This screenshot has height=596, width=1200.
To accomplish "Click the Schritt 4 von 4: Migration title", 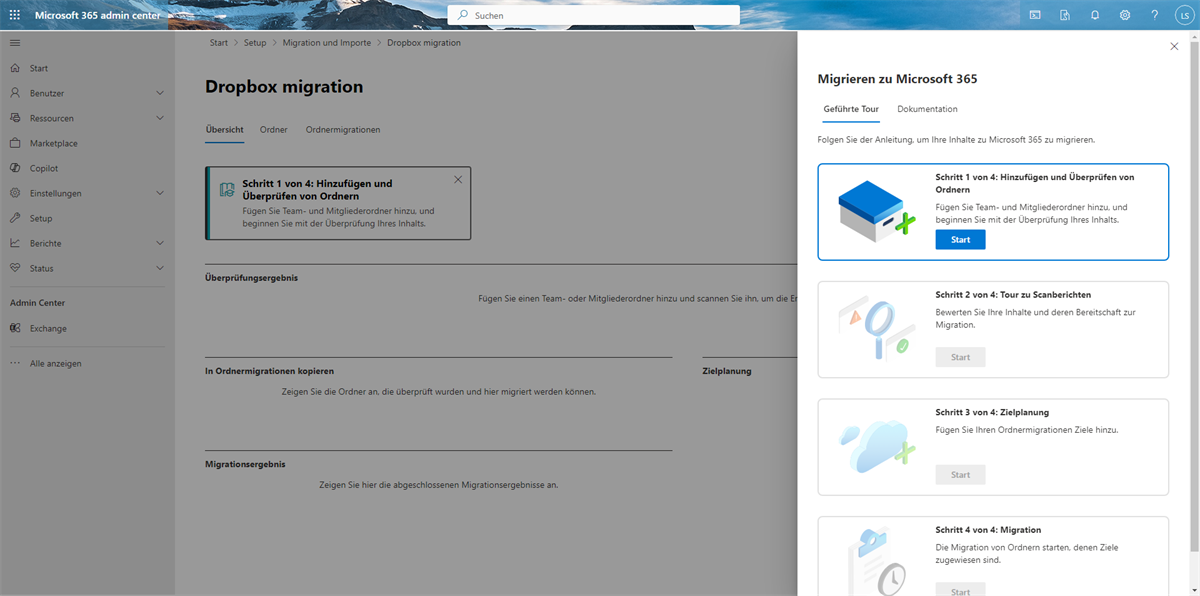I will pyautogui.click(x=988, y=530).
